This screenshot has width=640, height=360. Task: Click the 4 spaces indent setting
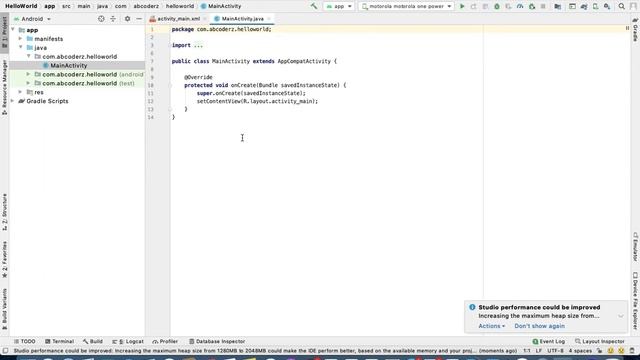click(x=580, y=351)
